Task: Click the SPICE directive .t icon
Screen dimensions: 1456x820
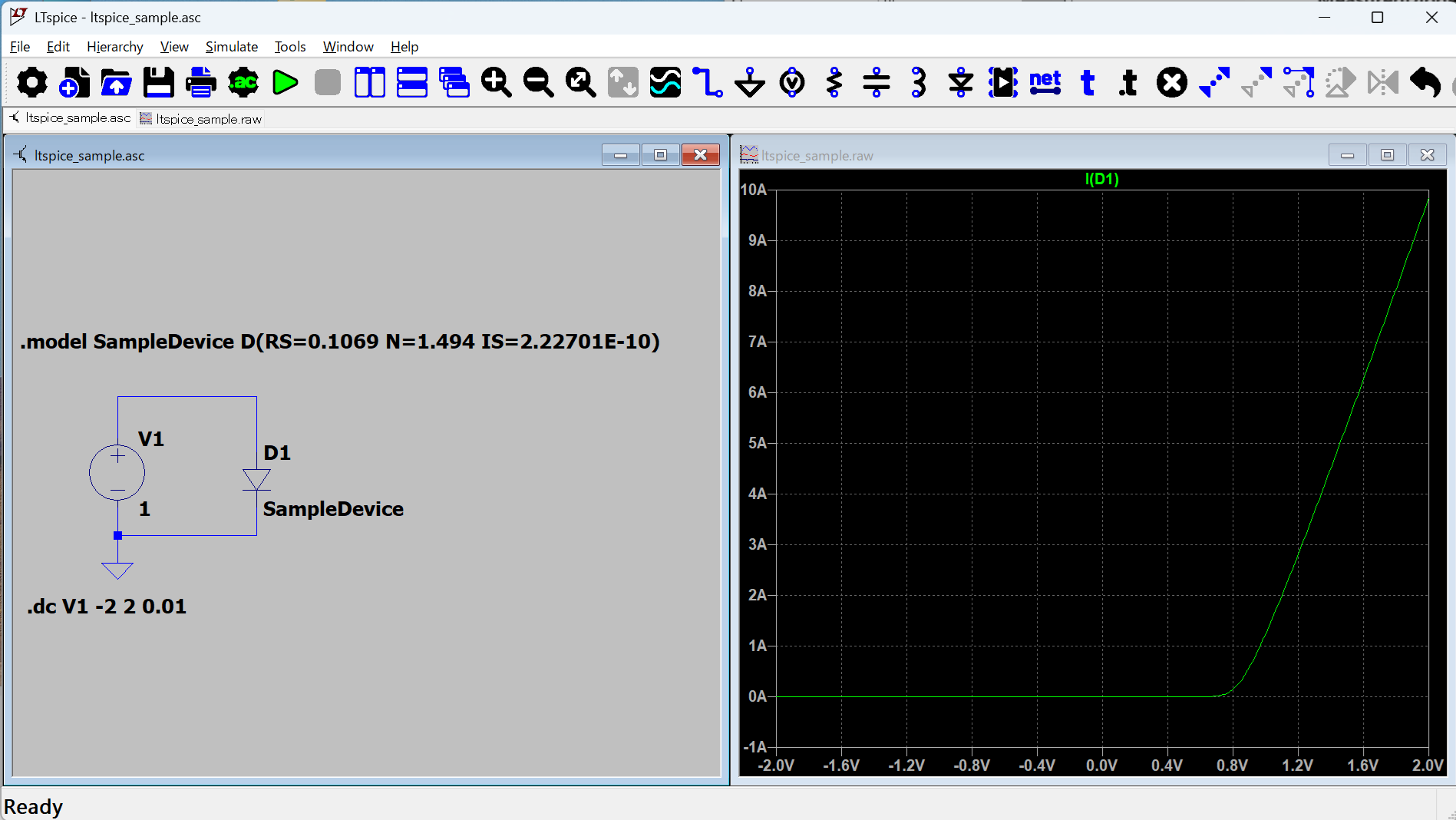Action: 1128,83
